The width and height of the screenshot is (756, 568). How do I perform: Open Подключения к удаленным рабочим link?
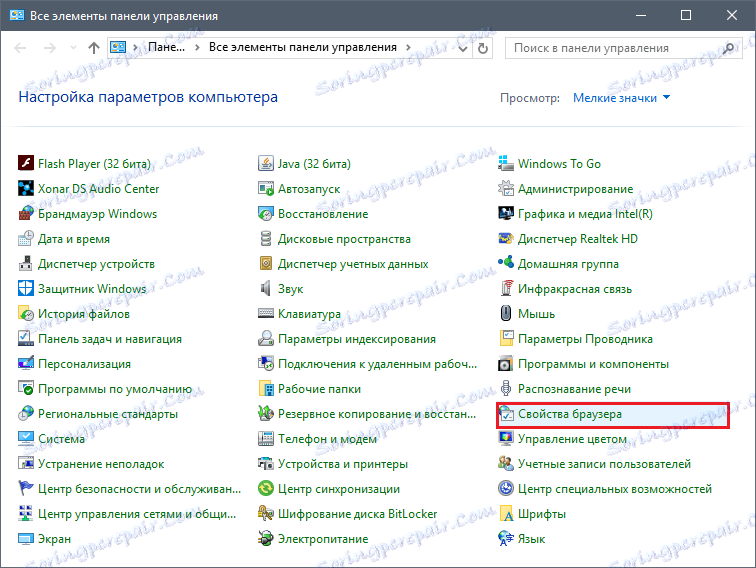coord(378,364)
